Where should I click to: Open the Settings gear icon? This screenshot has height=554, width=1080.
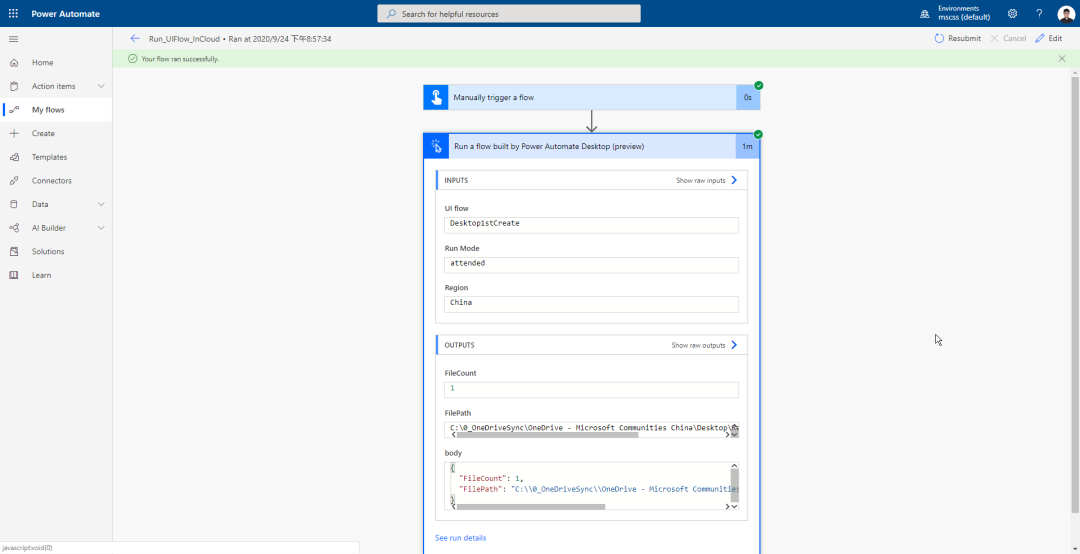point(1012,13)
